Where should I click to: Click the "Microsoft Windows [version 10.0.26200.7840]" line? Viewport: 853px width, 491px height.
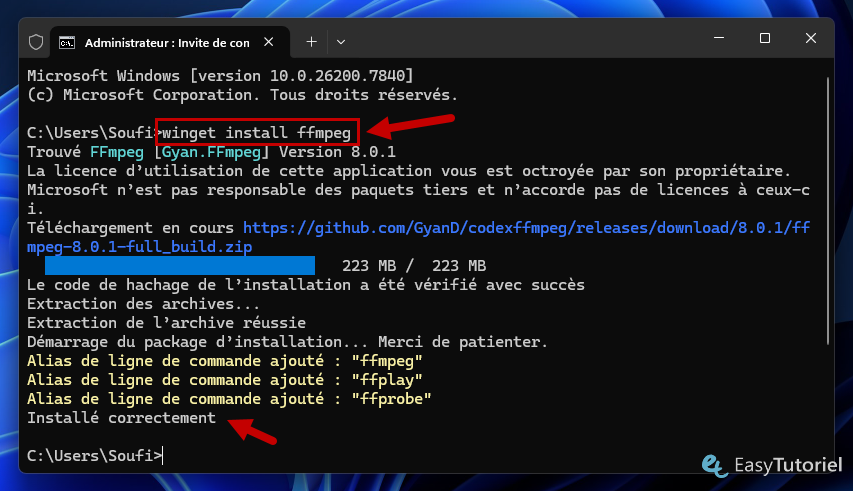pyautogui.click(x=220, y=76)
